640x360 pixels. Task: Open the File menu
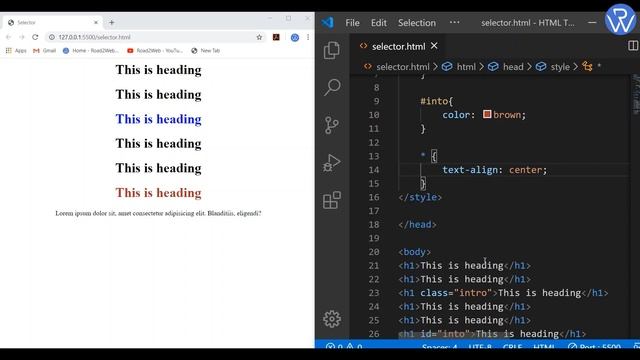pos(352,23)
